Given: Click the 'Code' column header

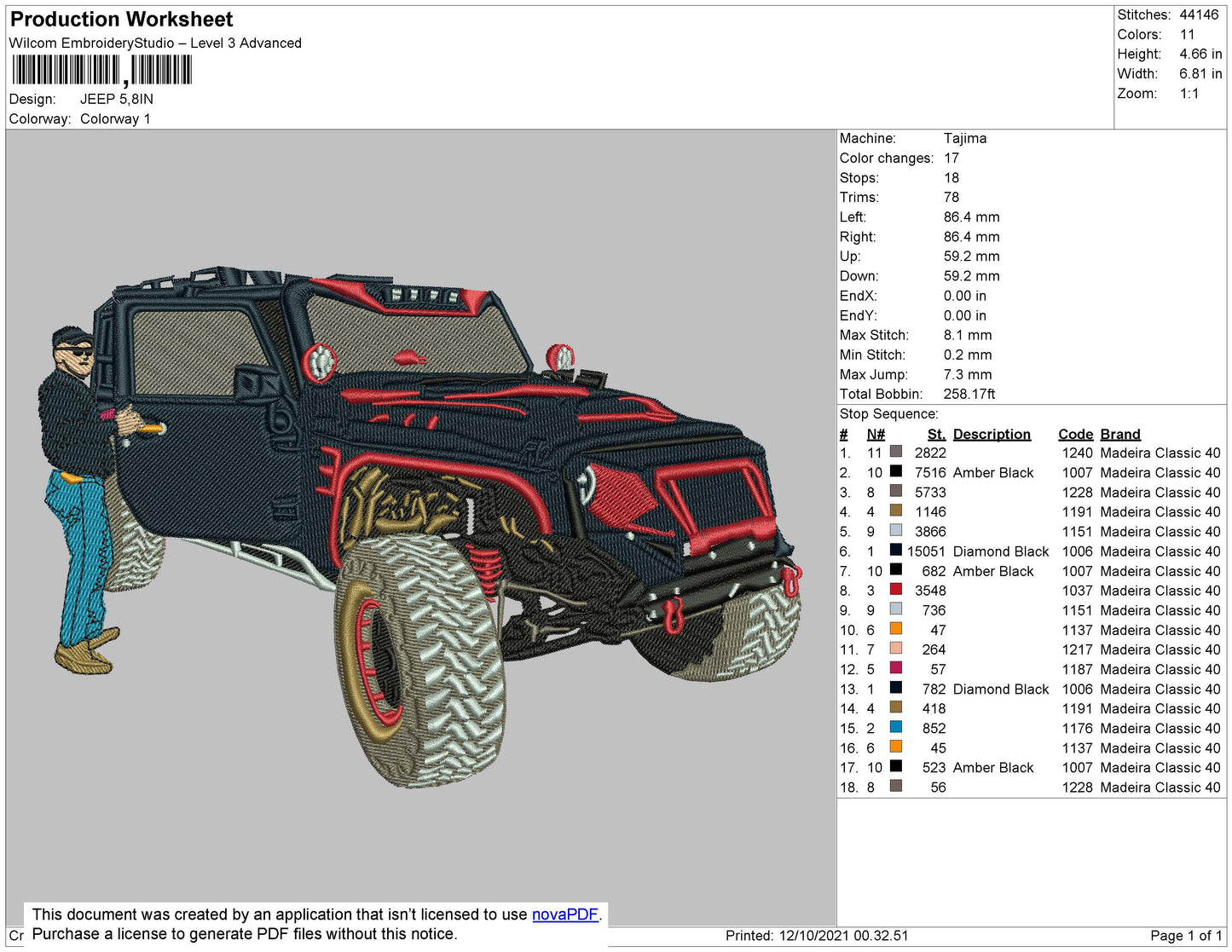Looking at the screenshot, I should tap(1075, 434).
